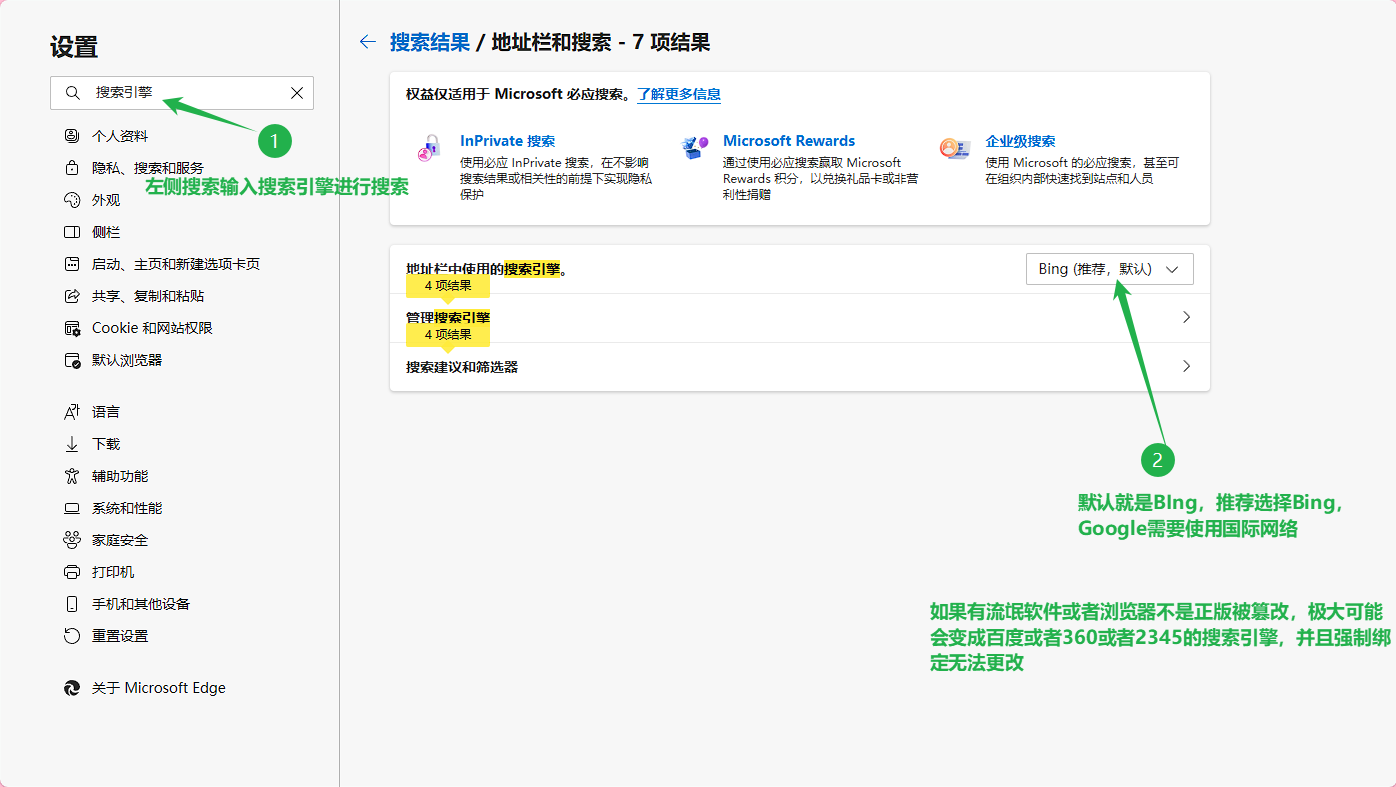Click the back arrow beside 搜索结果
Image resolution: width=1396 pixels, height=787 pixels.
pos(367,42)
